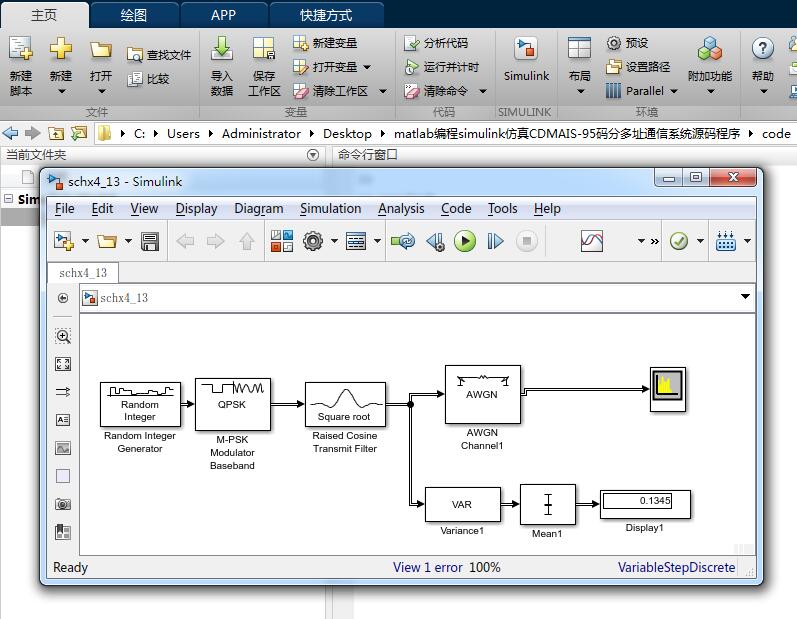Viewport: 797px width, 619px height.
Task: Select the Spectrum scope block
Action: tap(668, 388)
